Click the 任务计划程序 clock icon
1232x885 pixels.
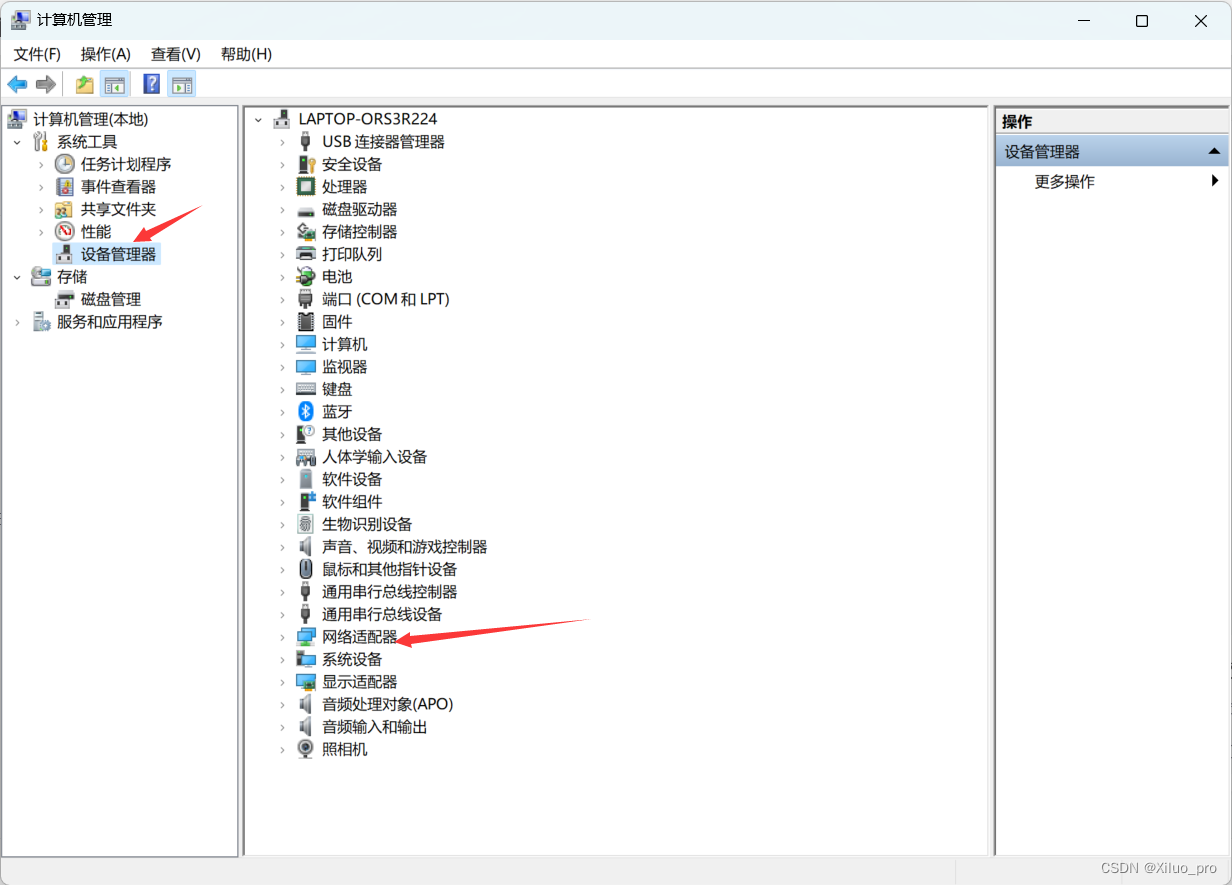click(x=65, y=164)
